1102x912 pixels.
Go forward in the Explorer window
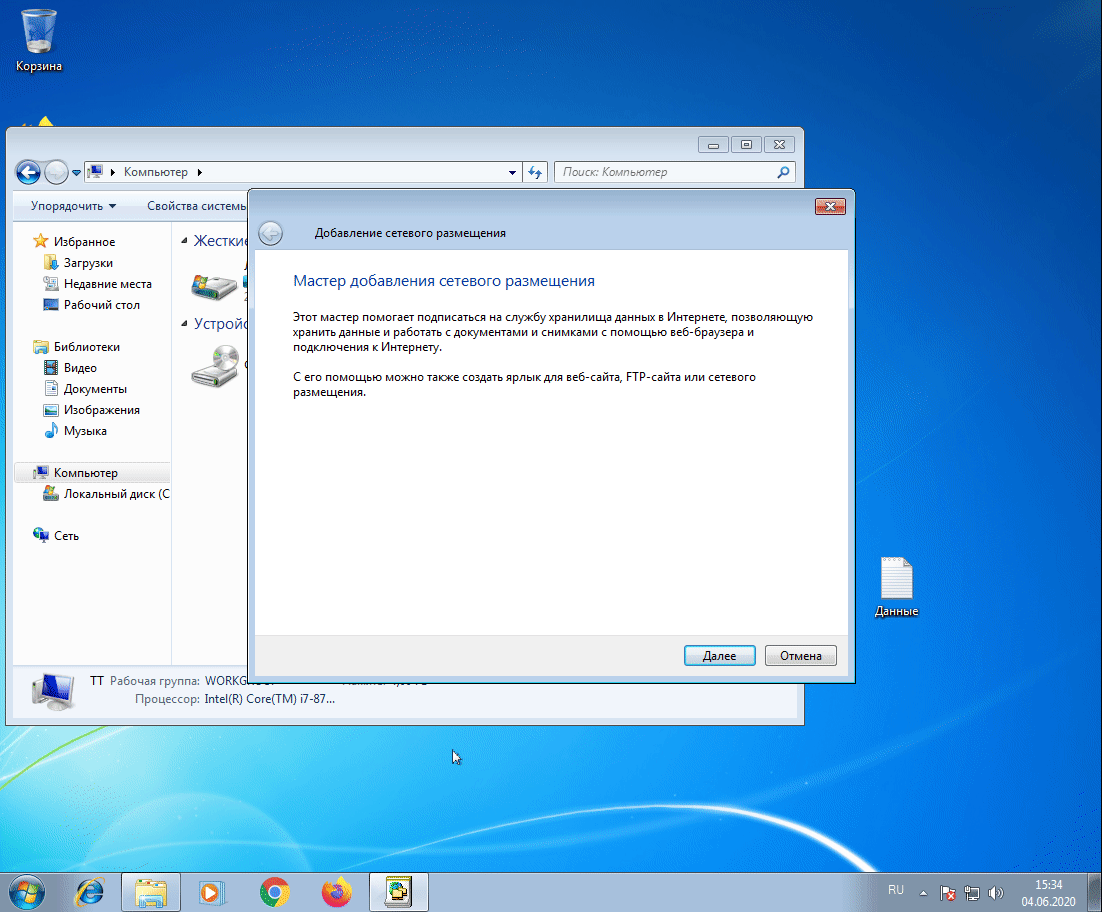click(x=56, y=172)
